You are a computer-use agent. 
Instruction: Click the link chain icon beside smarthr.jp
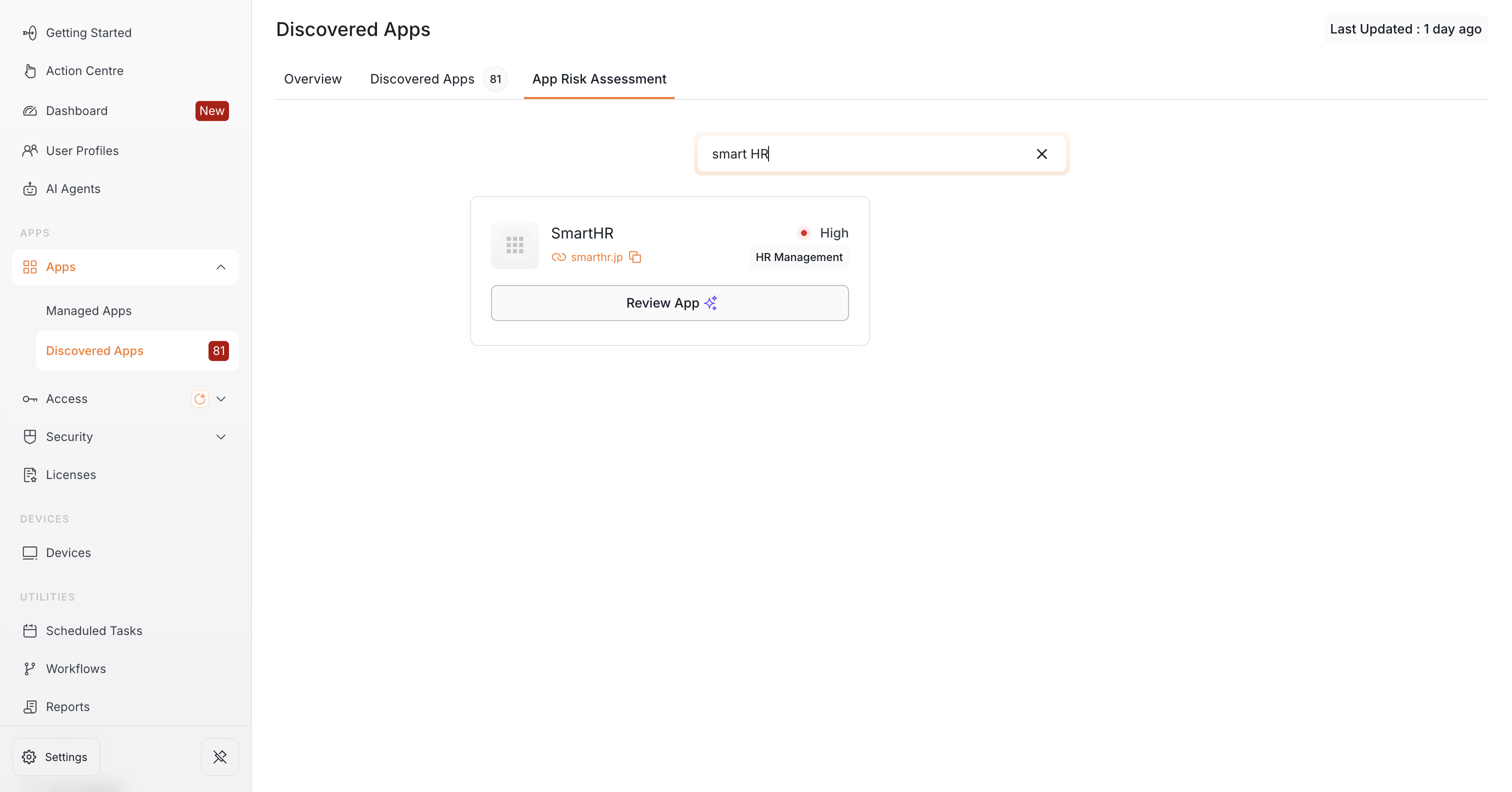[559, 257]
